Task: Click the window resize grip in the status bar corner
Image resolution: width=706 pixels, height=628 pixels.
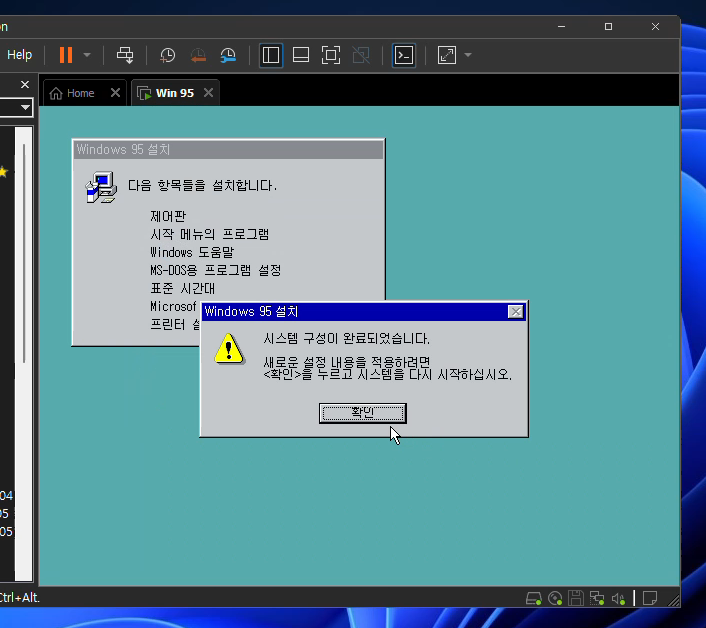Action: [x=674, y=601]
